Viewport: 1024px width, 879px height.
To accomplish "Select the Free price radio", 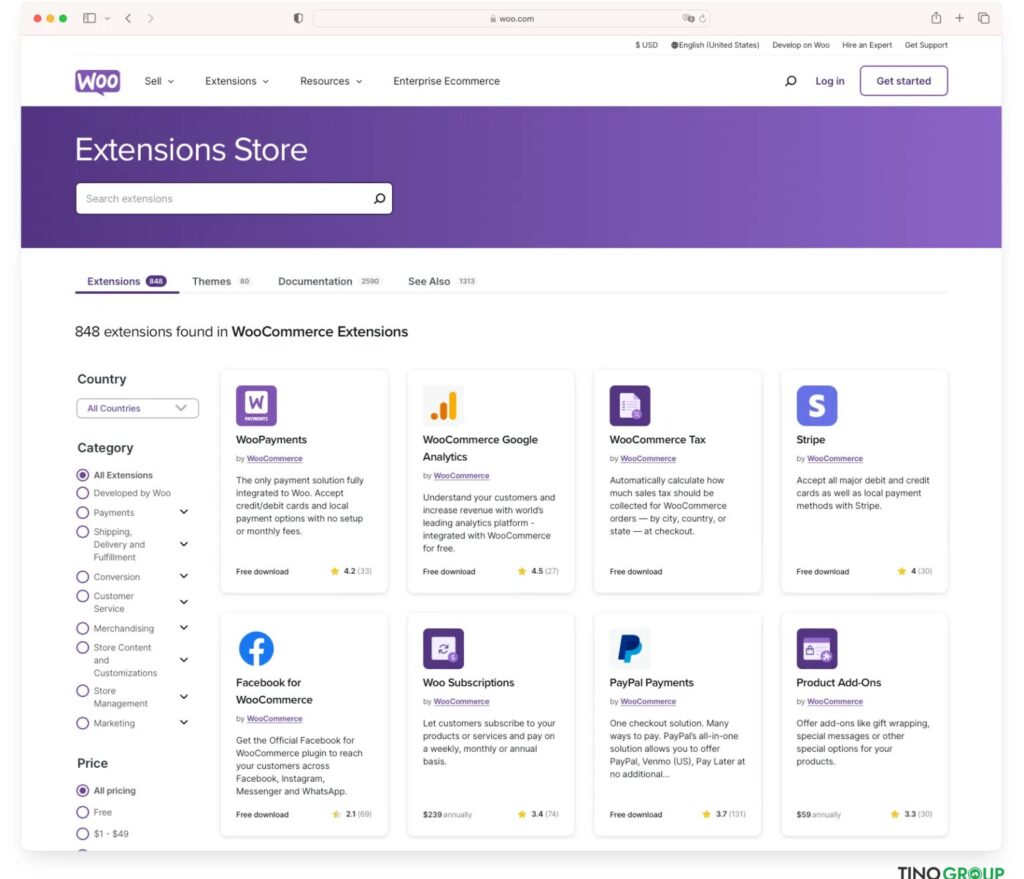I will (x=82, y=812).
